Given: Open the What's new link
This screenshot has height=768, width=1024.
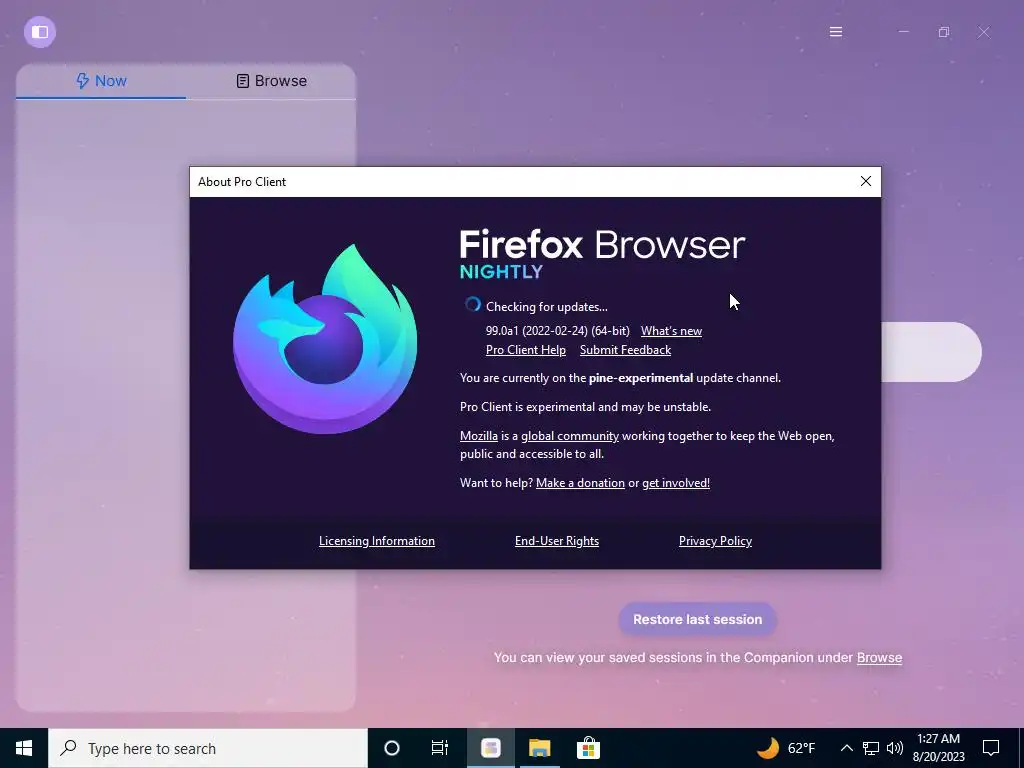Looking at the screenshot, I should (x=671, y=331).
